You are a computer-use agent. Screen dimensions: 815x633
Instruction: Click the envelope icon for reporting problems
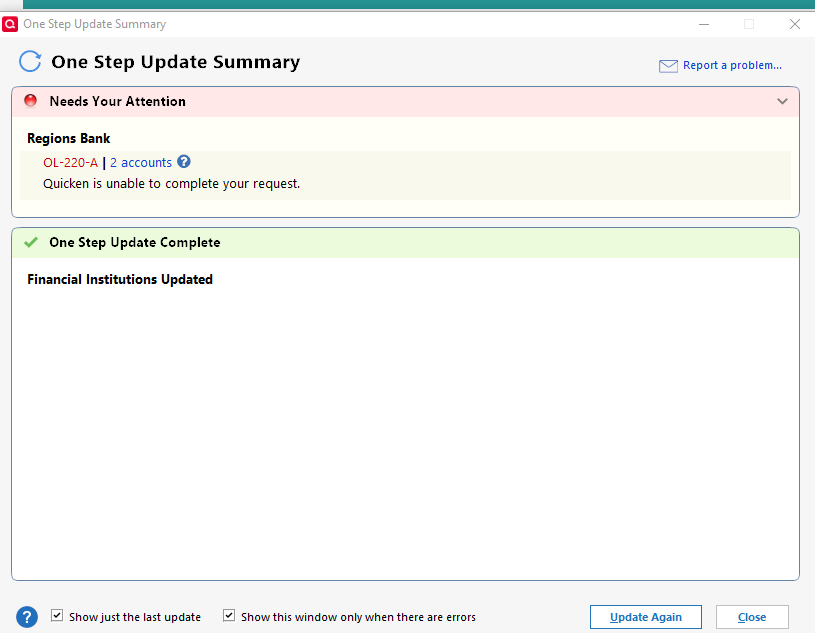[668, 66]
